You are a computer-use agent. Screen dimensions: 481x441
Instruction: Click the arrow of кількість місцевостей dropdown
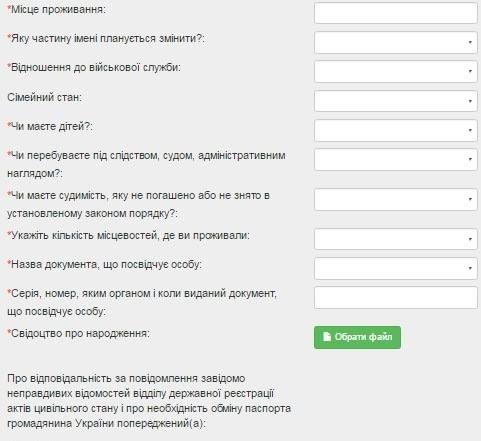point(470,239)
